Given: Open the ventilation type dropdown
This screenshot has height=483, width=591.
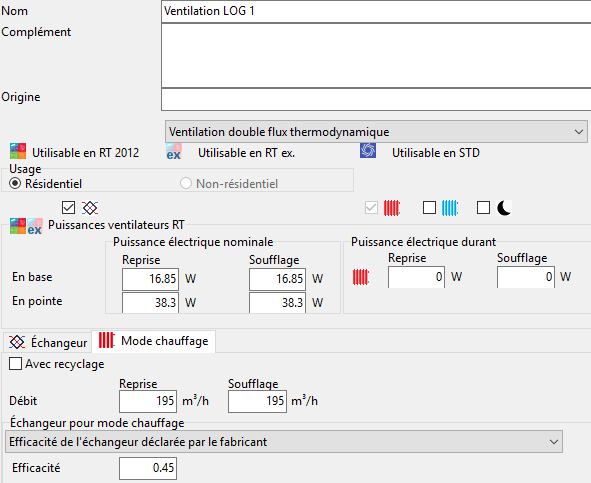Looking at the screenshot, I should pos(376,132).
